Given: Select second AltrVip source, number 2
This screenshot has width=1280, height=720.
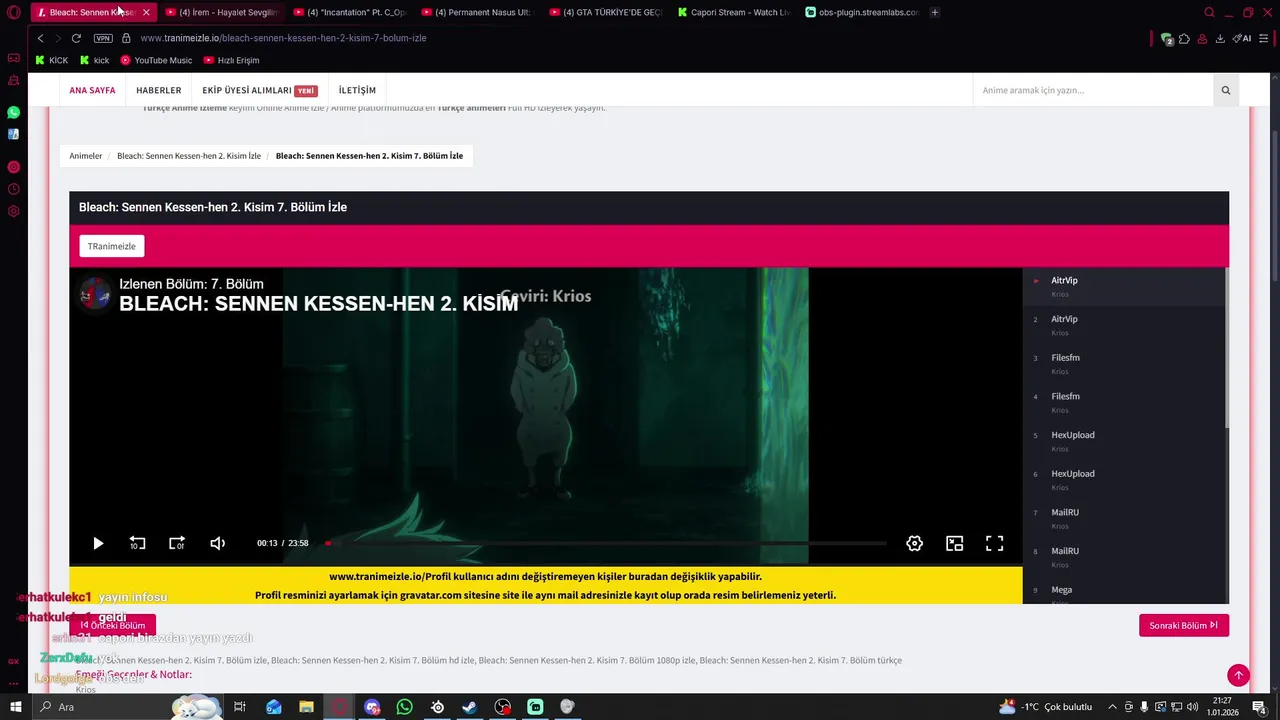Looking at the screenshot, I should [1125, 325].
